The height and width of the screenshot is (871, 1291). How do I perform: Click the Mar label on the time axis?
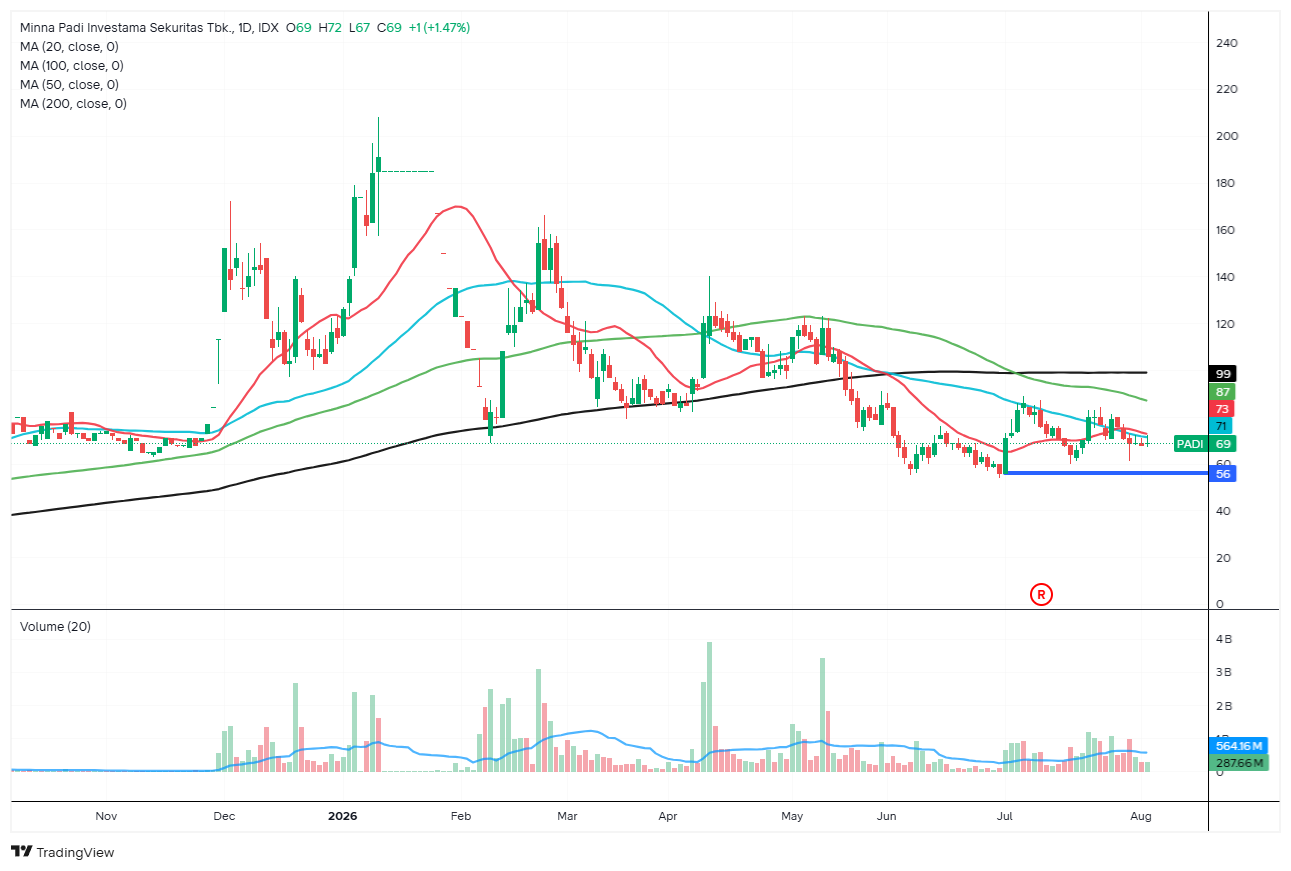pyautogui.click(x=568, y=816)
